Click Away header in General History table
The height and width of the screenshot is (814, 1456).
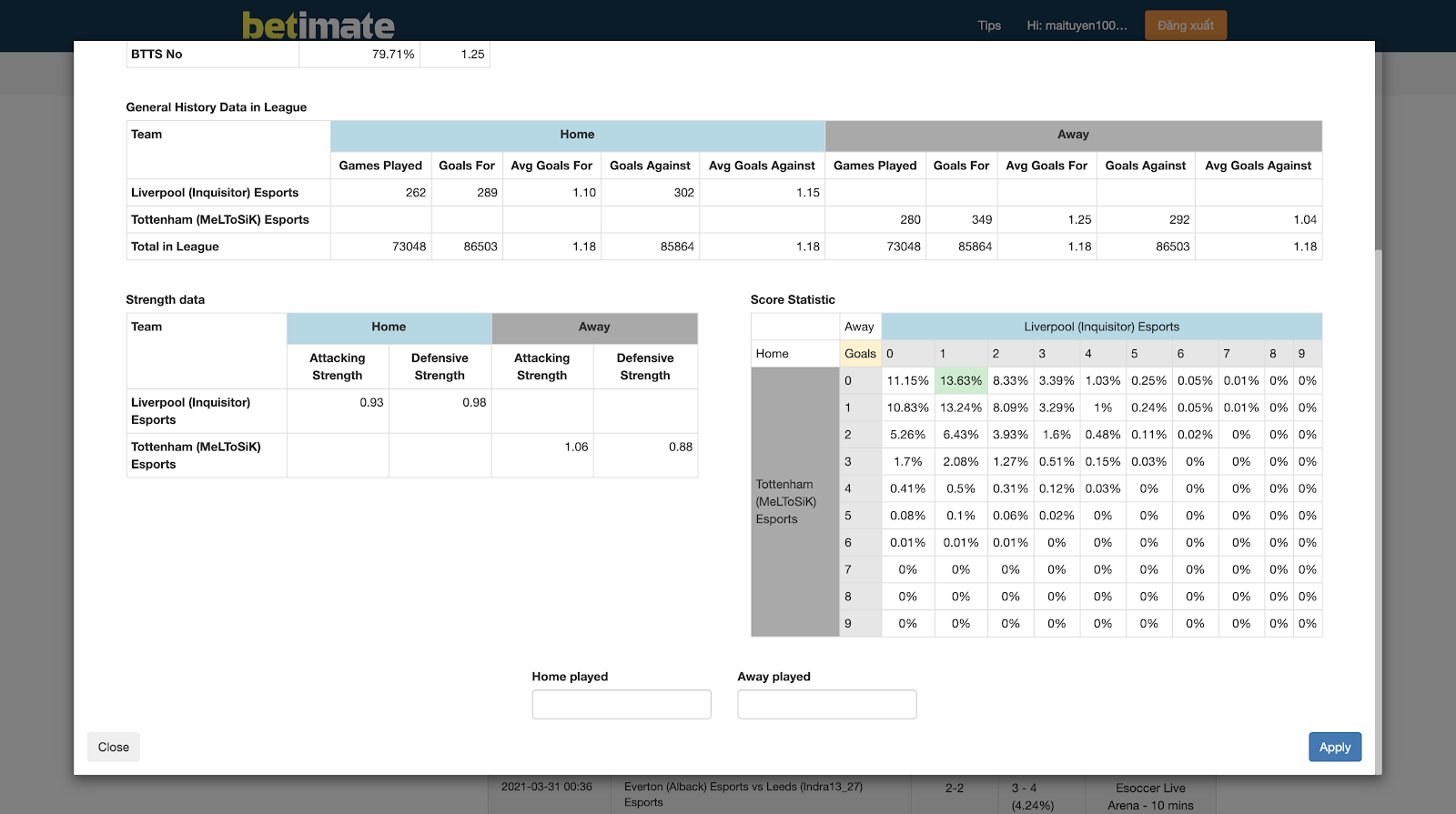[1073, 135]
